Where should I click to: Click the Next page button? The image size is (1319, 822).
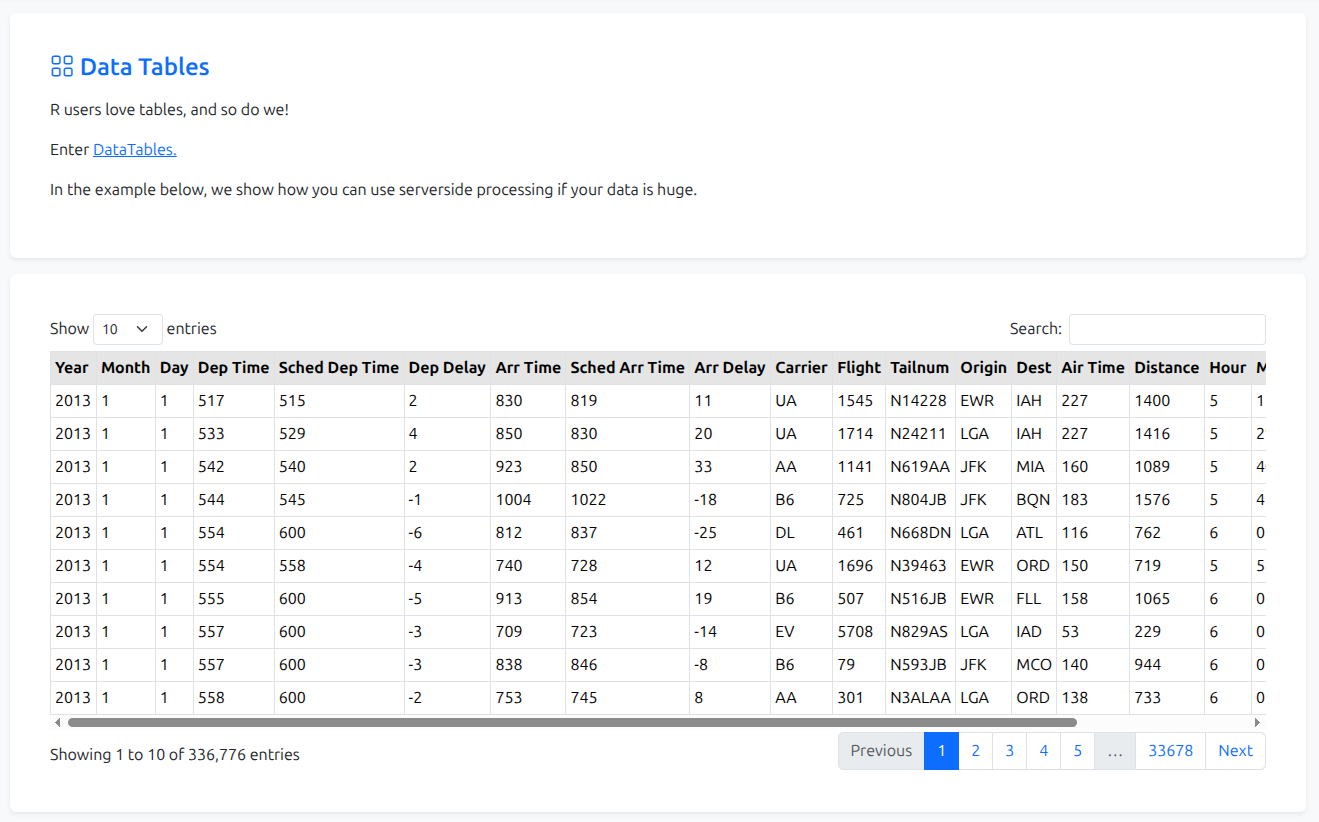1235,751
